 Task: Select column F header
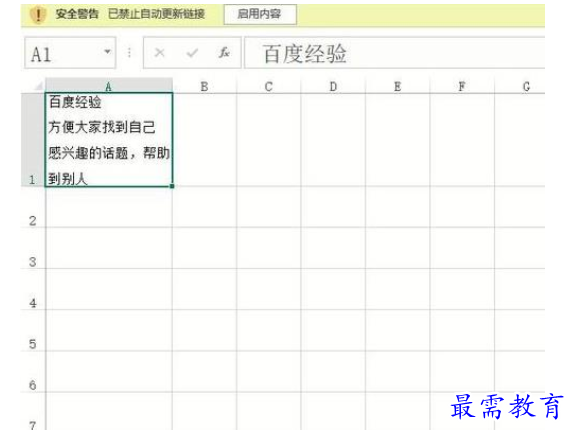click(x=462, y=86)
